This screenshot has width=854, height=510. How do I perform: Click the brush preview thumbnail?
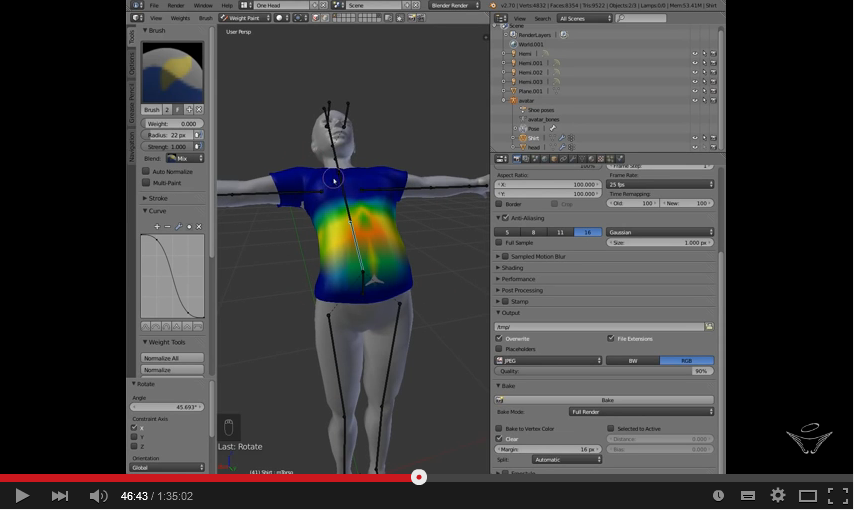point(173,72)
